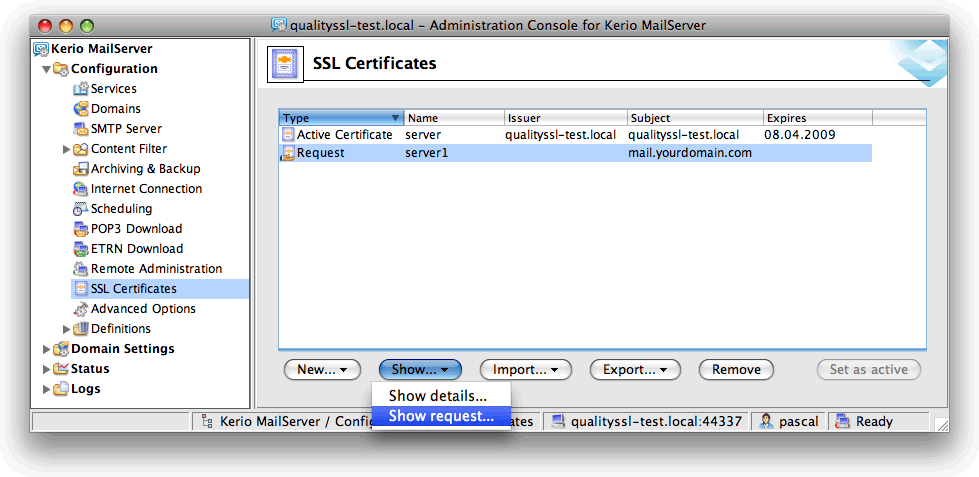979x477 pixels.
Task: Click the Status chart icon
Action: [61, 368]
